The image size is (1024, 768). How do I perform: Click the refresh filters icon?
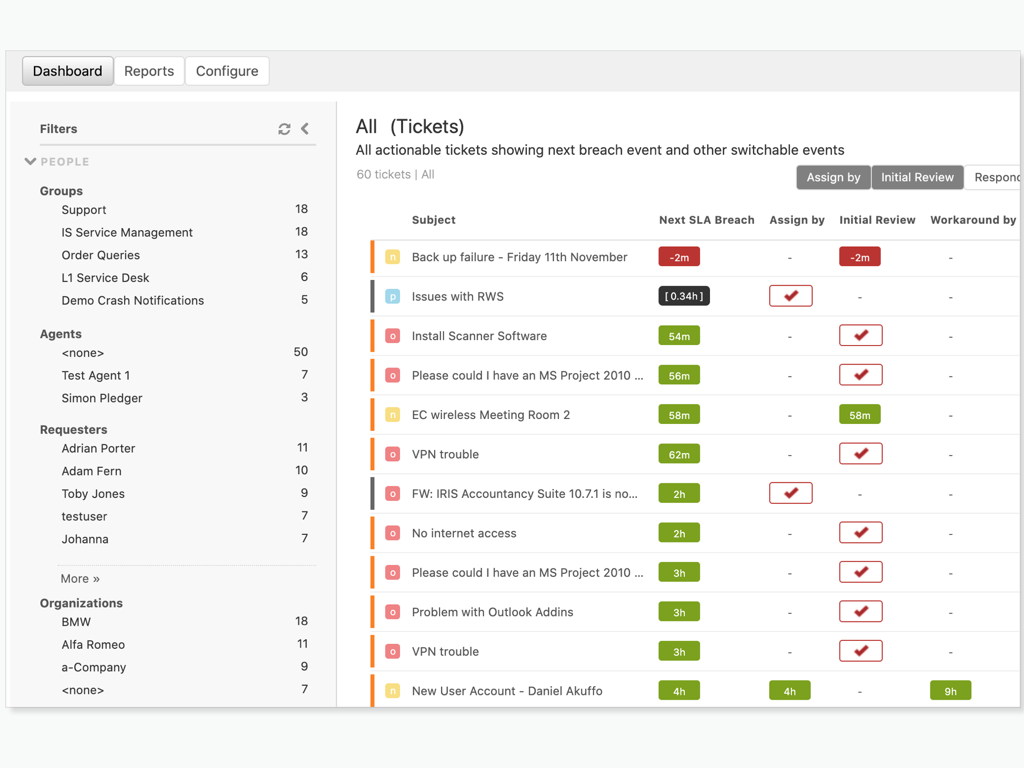click(x=284, y=129)
